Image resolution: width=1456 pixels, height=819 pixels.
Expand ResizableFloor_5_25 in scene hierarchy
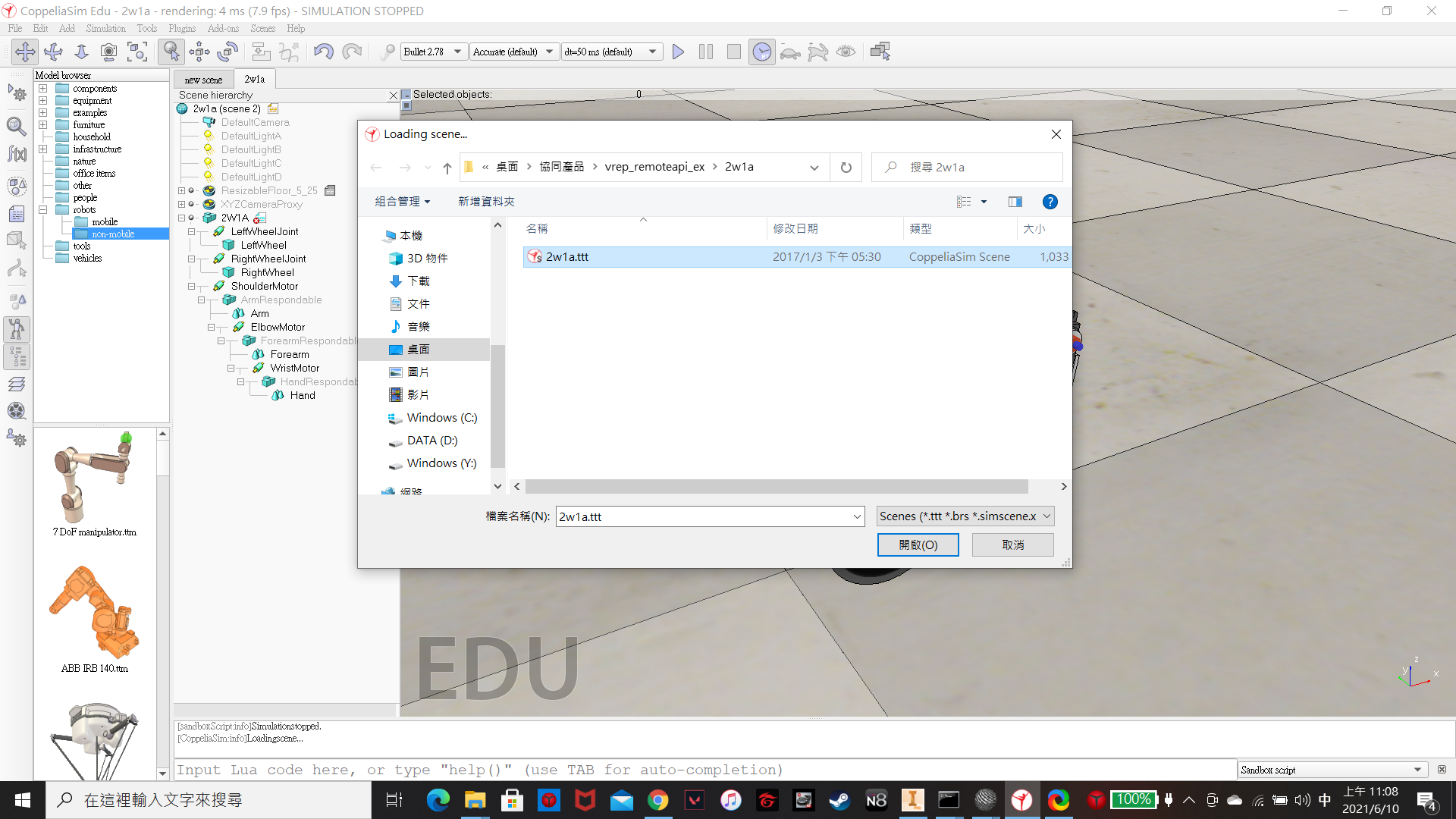[x=181, y=190]
